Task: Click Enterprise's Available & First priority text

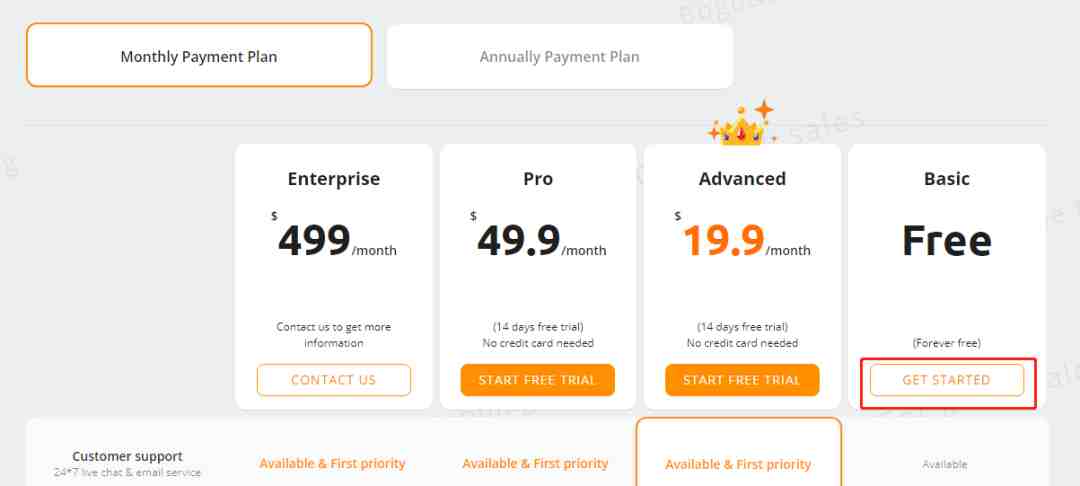Action: (x=333, y=464)
